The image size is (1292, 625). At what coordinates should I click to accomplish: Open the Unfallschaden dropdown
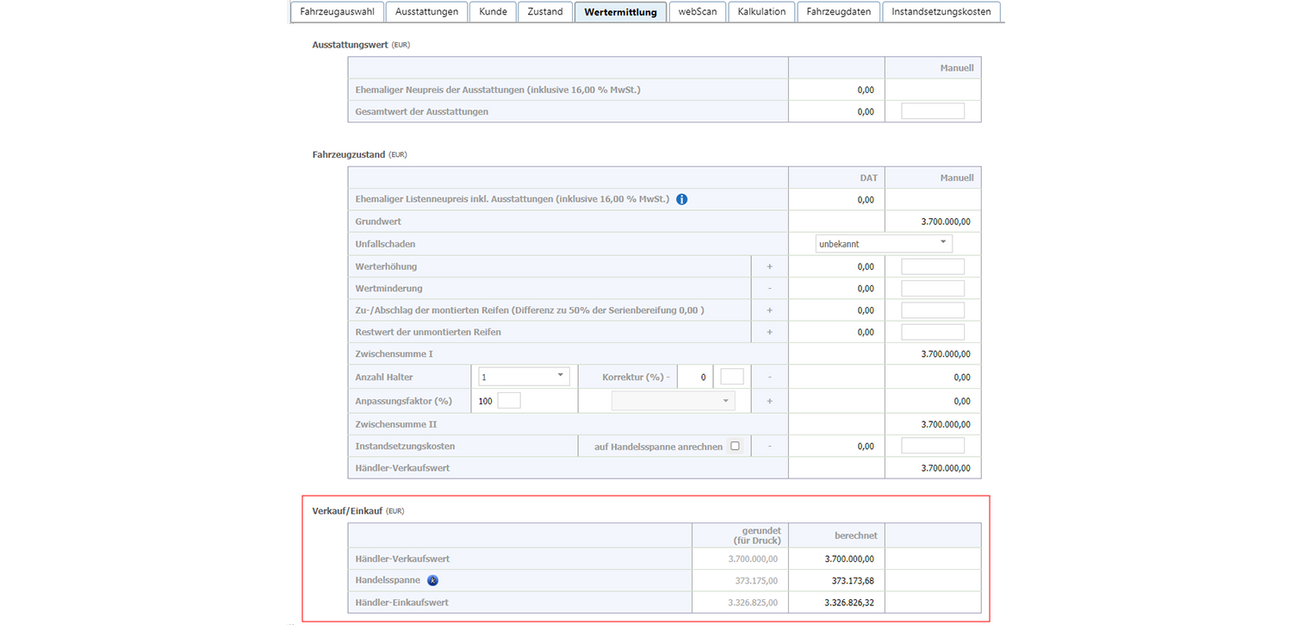tap(883, 244)
